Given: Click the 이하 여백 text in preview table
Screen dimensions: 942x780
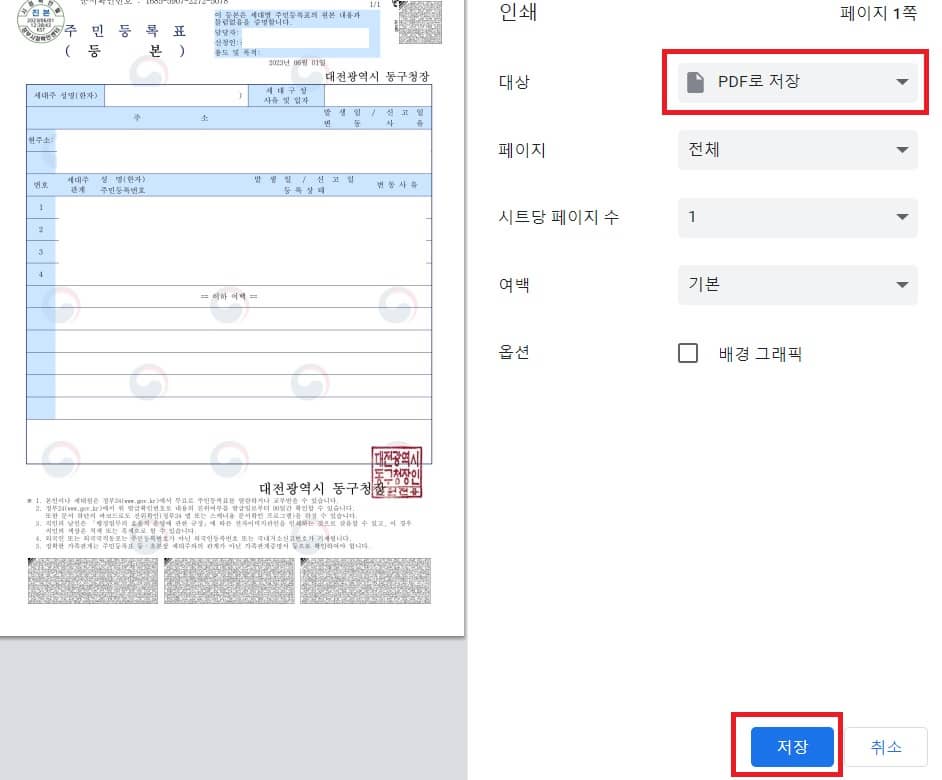Looking at the screenshot, I should (x=229, y=296).
